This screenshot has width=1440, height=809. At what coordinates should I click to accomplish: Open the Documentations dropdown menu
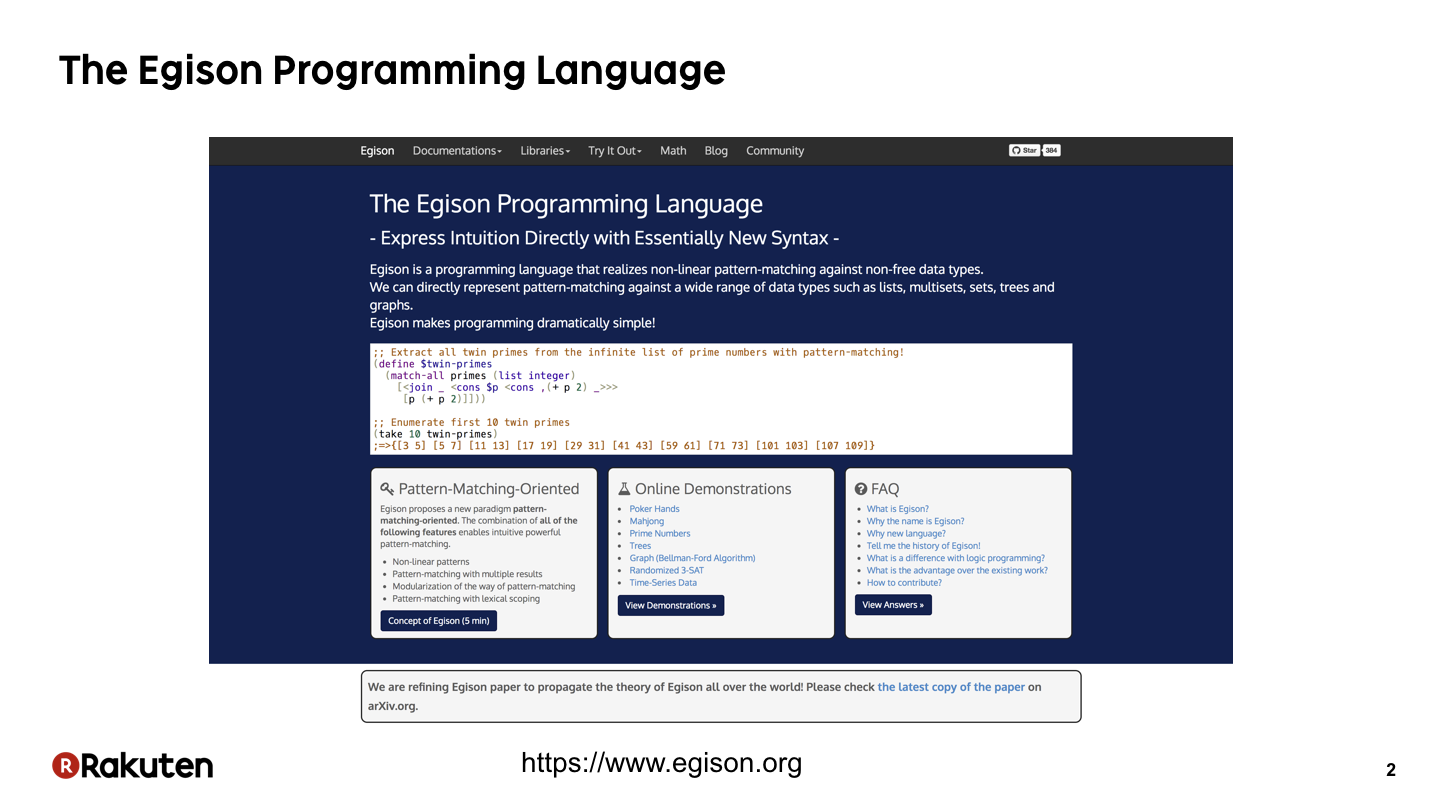[x=457, y=151]
